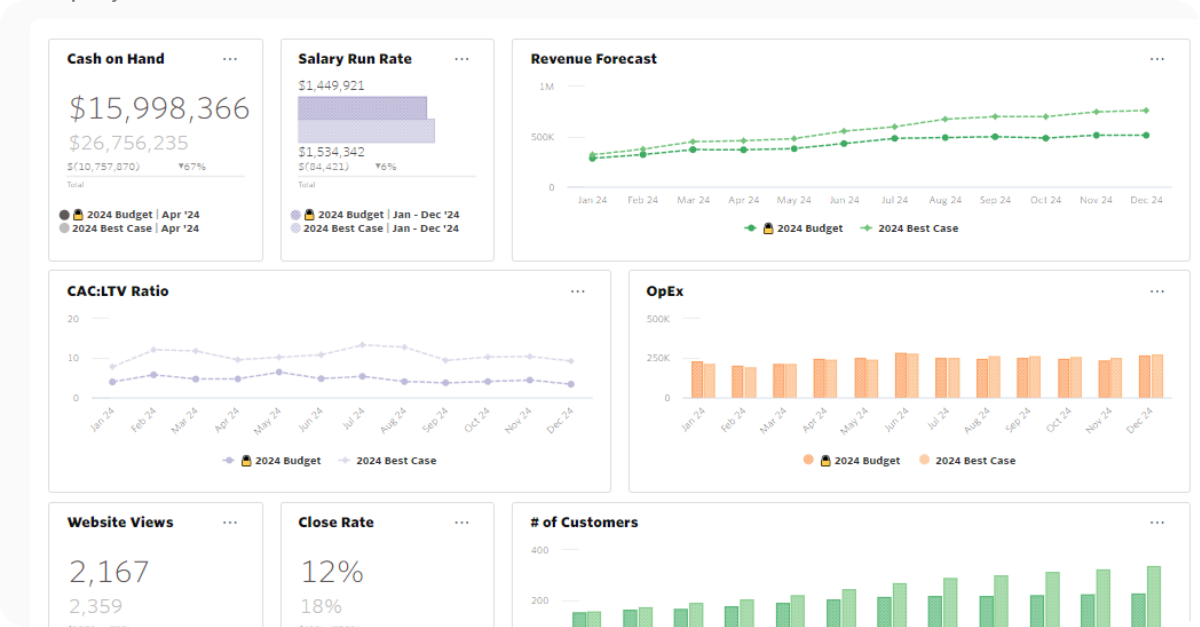
Task: Click the 6% decrease indicator
Action: [x=386, y=166]
